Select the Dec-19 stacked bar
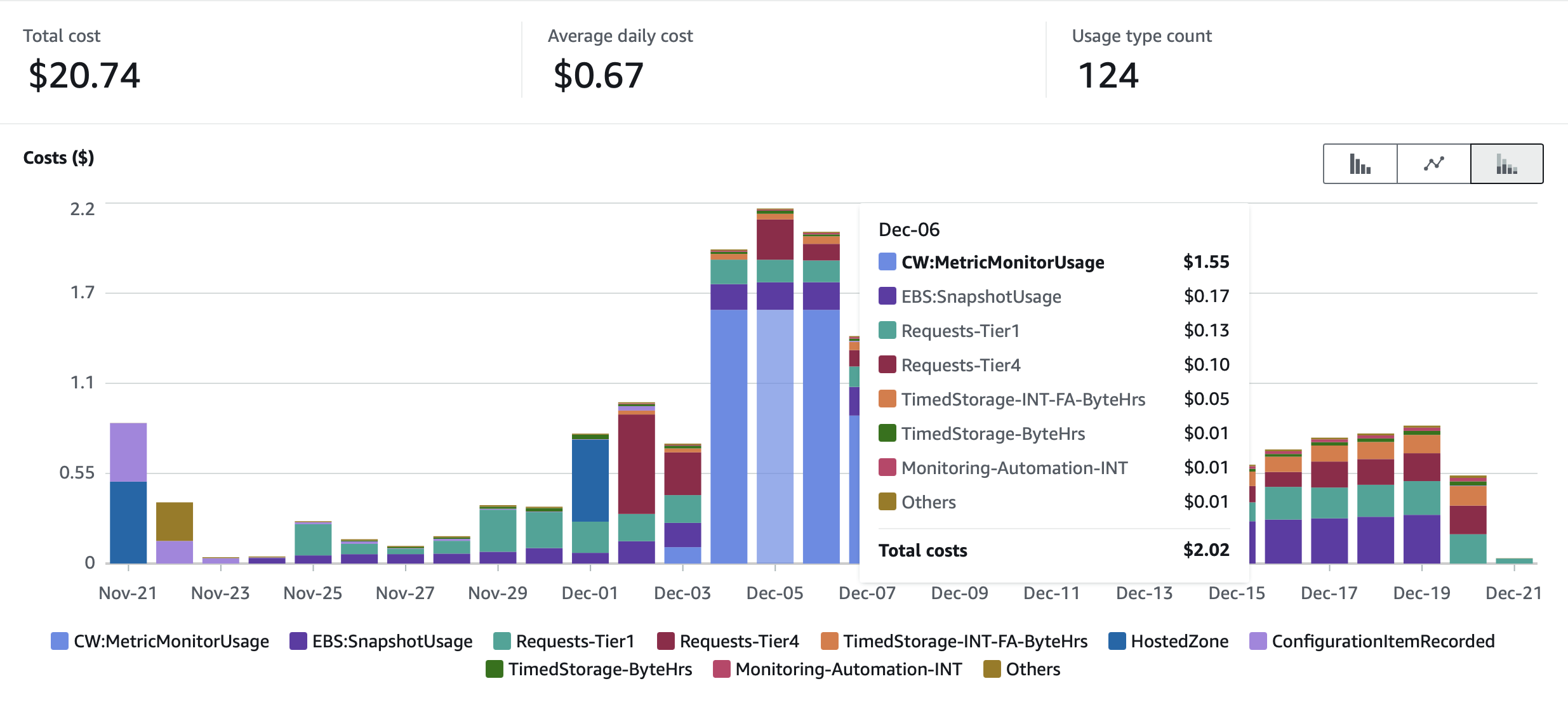Screen dimensions: 1568x707 point(1422,494)
